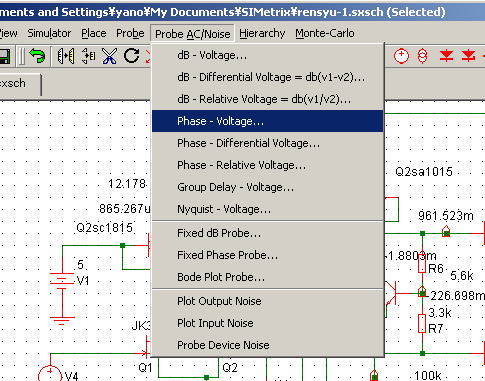Click the 226.698m probe value

point(457,295)
